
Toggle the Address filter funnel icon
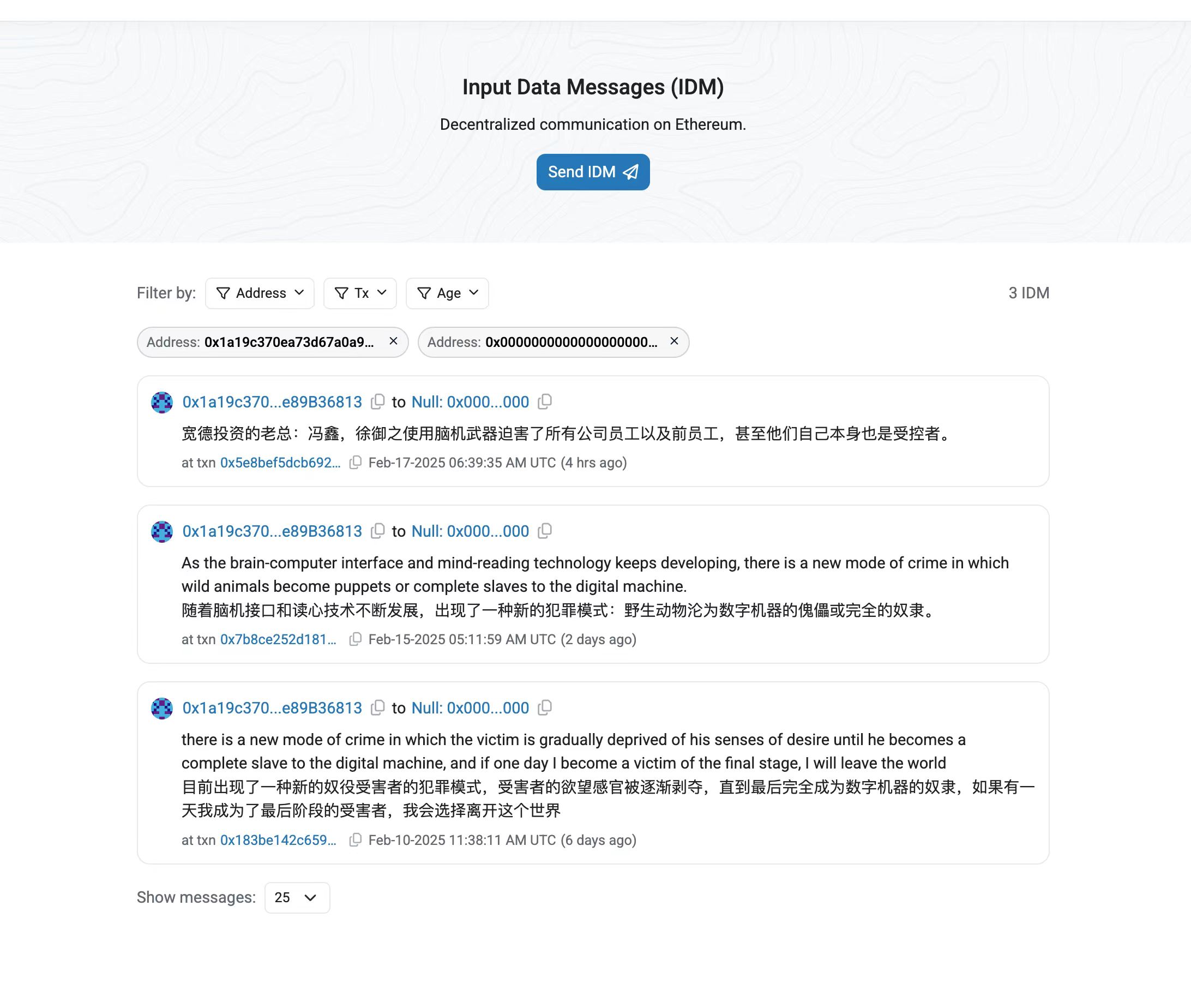[x=224, y=292]
